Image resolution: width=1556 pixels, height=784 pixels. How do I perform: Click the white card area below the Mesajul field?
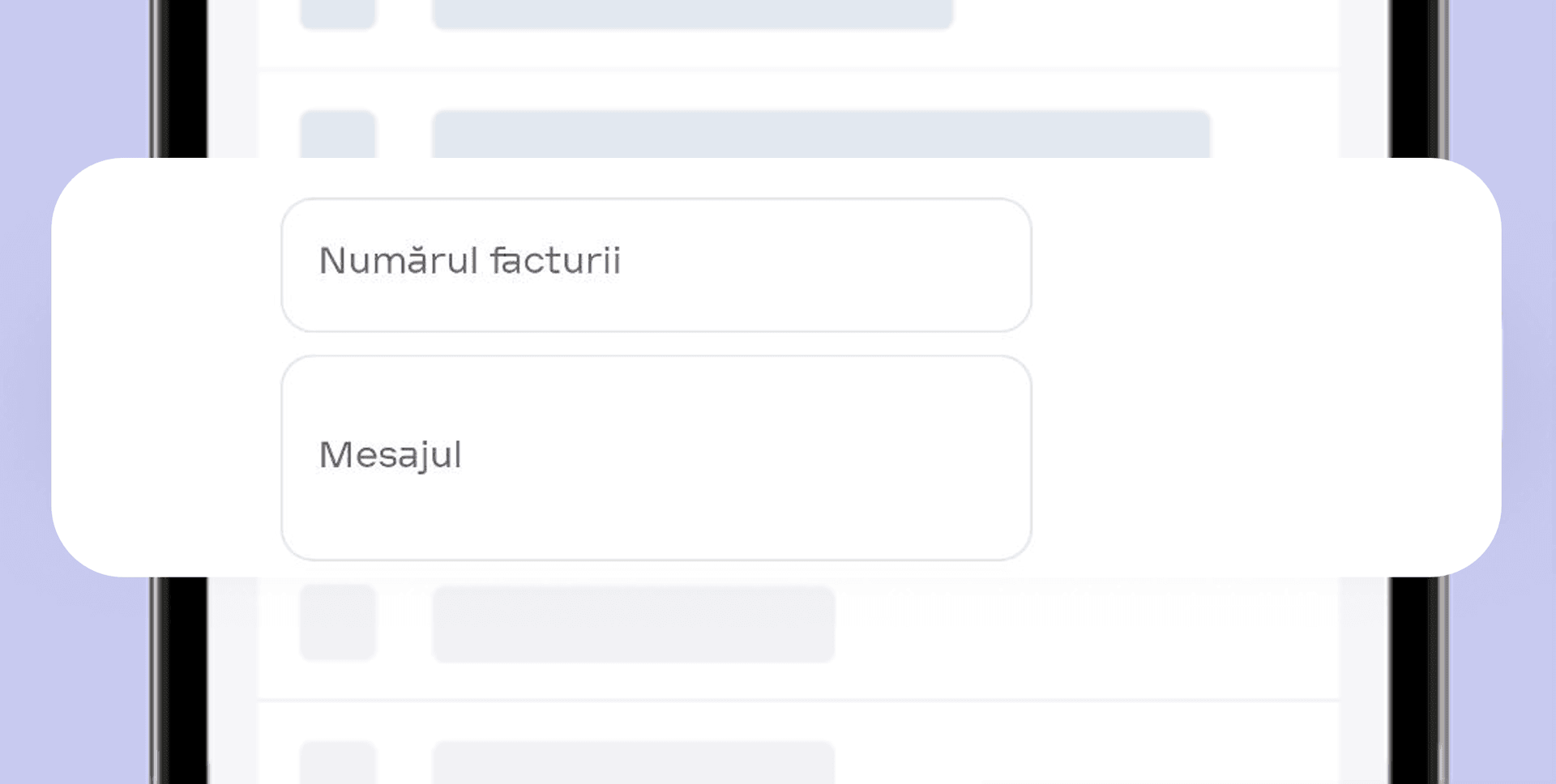point(656,569)
